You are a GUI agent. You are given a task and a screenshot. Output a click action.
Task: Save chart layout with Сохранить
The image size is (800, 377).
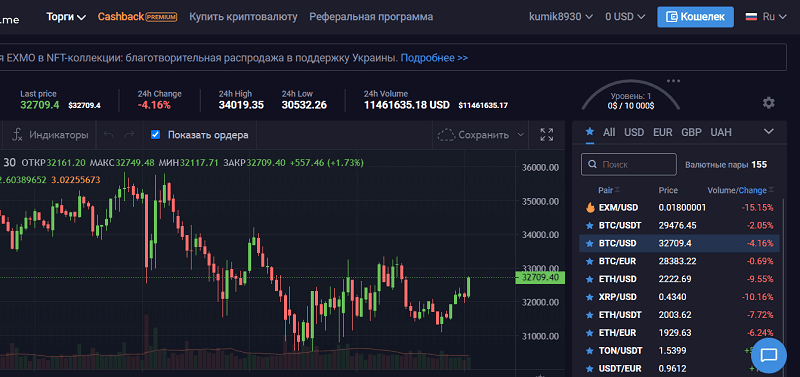click(x=473, y=135)
